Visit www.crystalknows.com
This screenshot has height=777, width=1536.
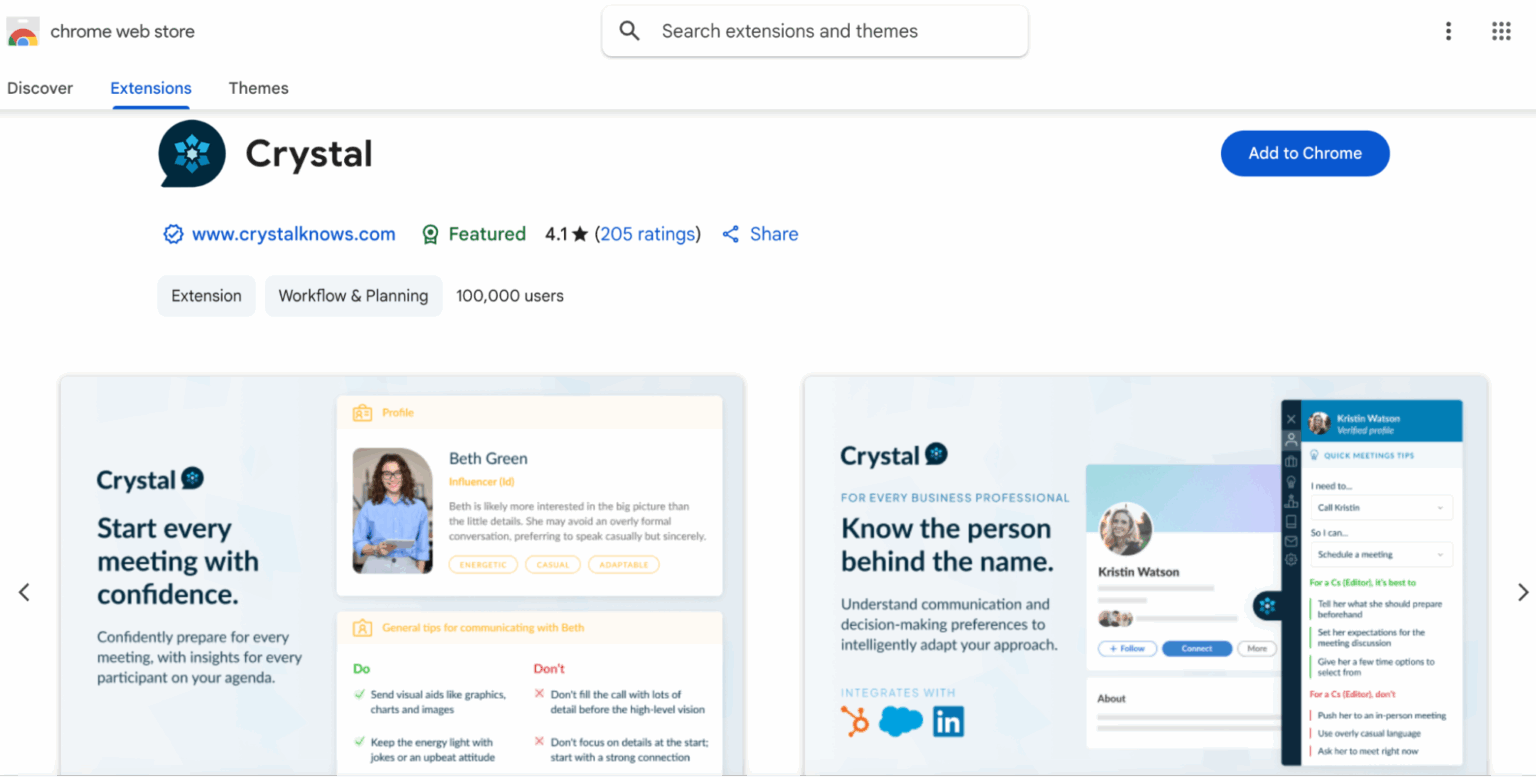point(293,233)
